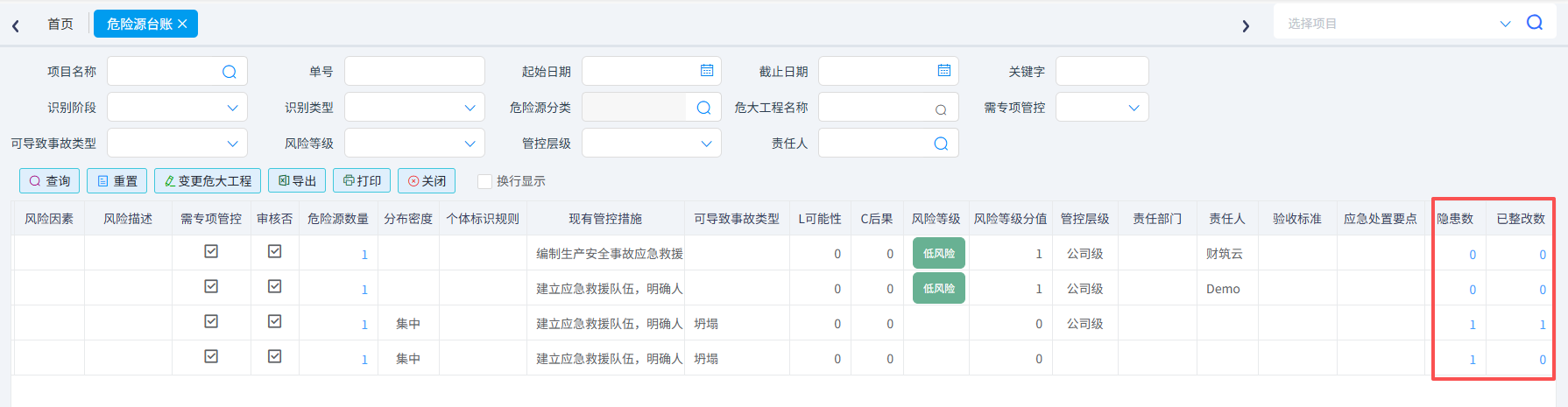This screenshot has width=1568, height=407.
Task: Click the 查询 button
Action: click(50, 180)
